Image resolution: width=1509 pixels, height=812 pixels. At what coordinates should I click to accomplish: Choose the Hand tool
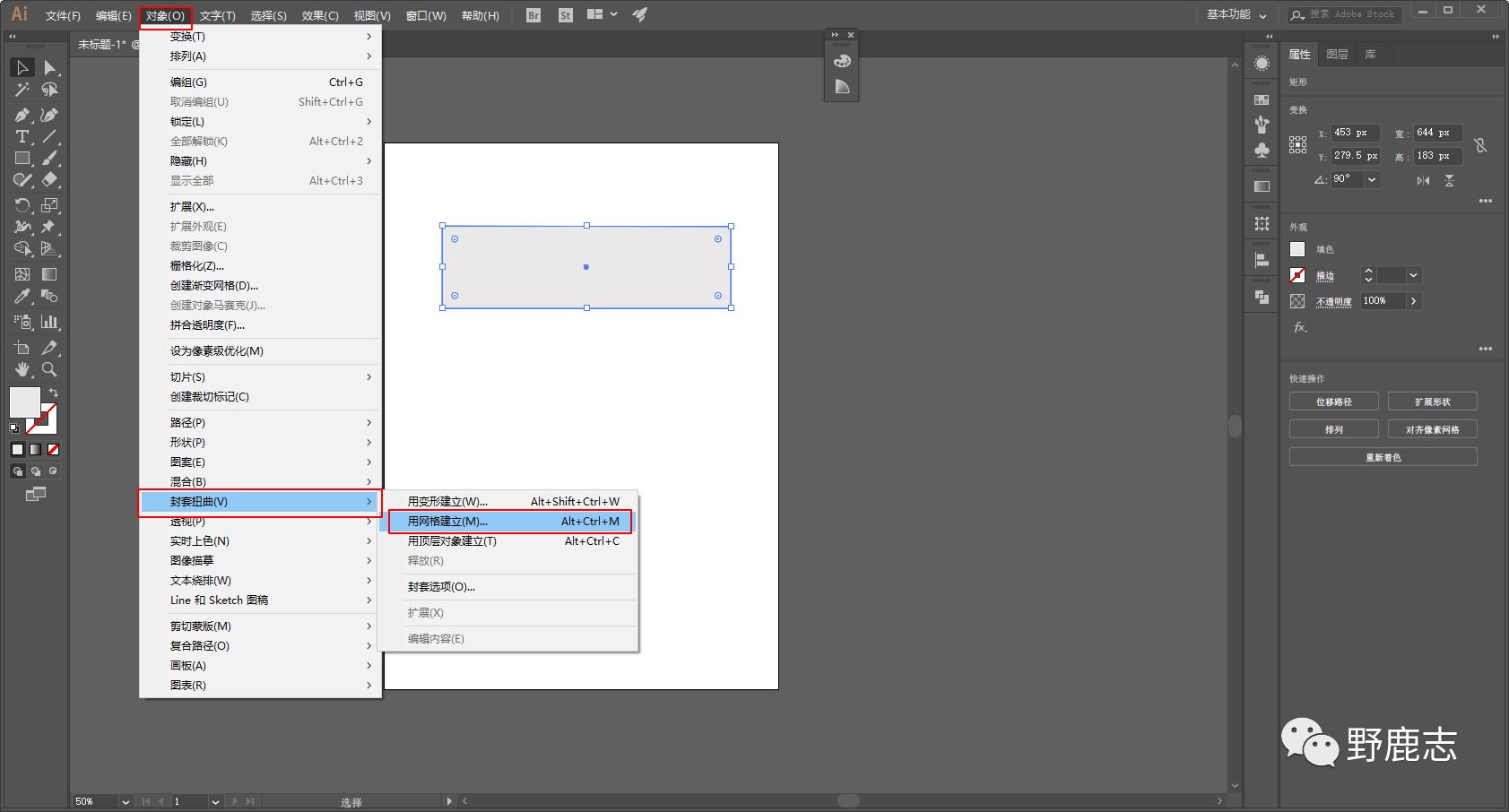(22, 369)
